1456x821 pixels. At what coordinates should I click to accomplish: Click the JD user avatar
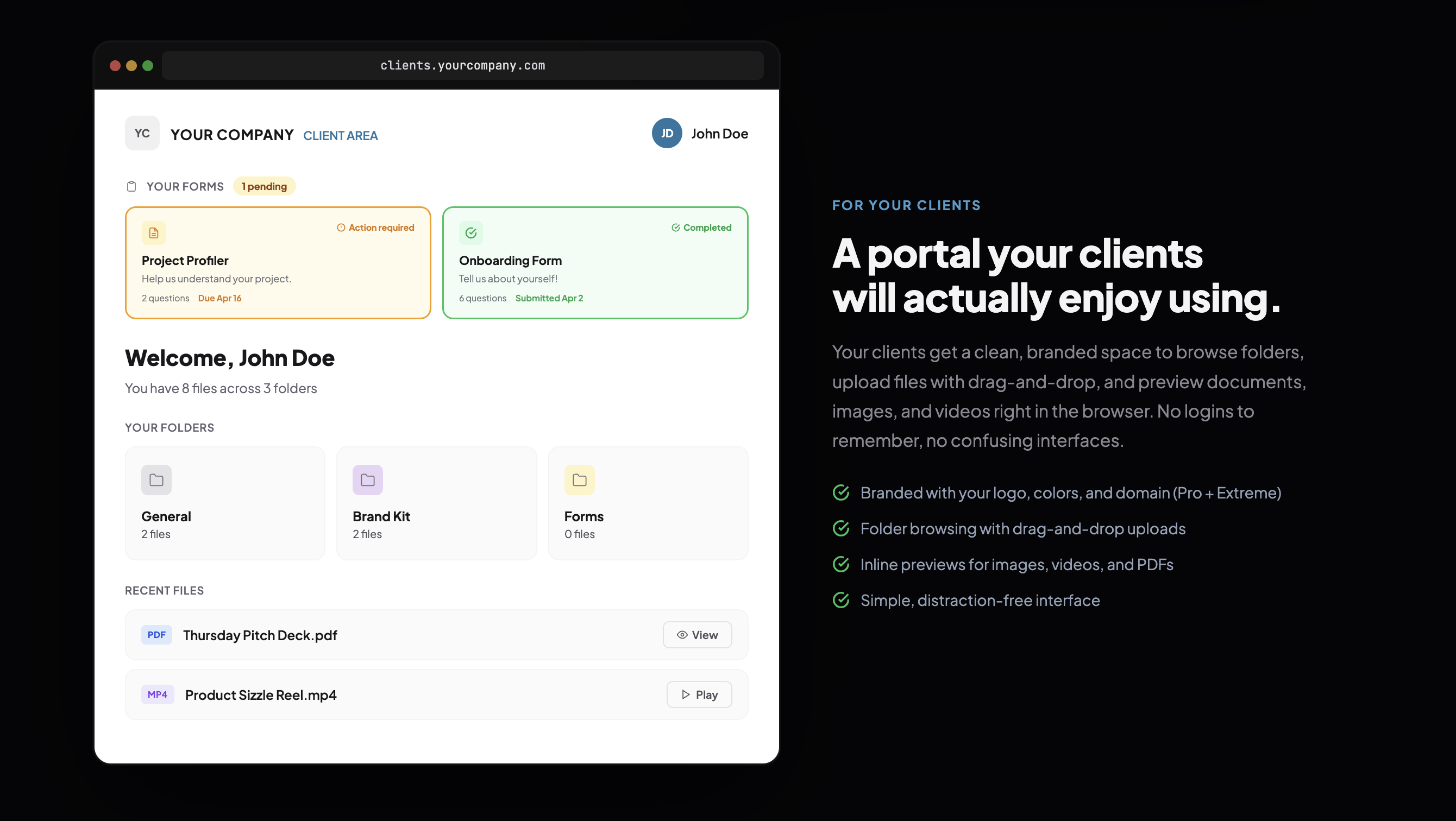pos(667,134)
